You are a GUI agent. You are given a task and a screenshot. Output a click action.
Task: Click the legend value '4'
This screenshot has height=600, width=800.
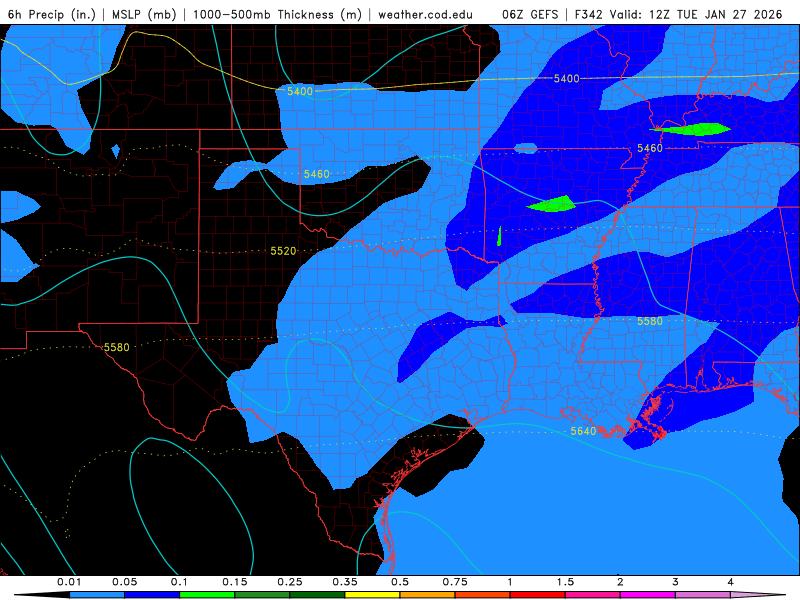point(730,582)
